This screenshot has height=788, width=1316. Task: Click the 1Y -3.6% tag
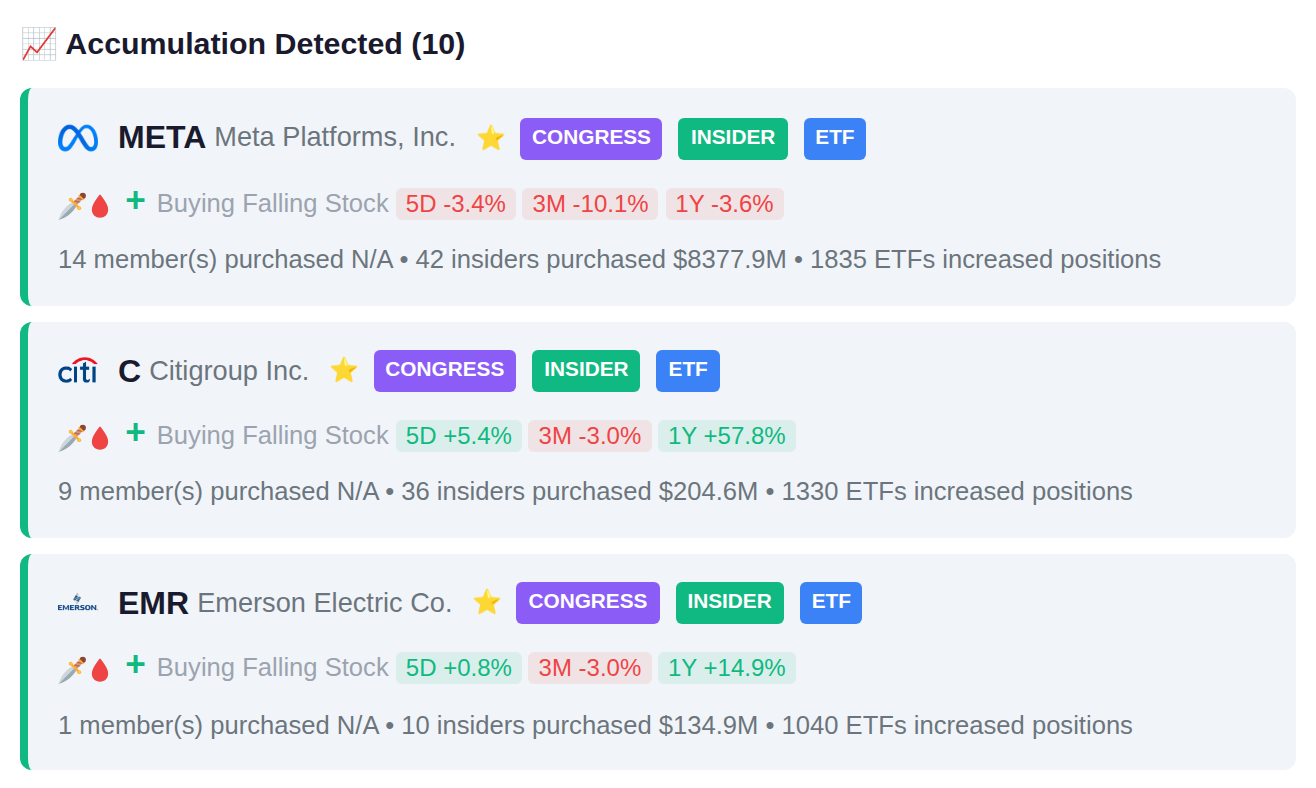(724, 204)
